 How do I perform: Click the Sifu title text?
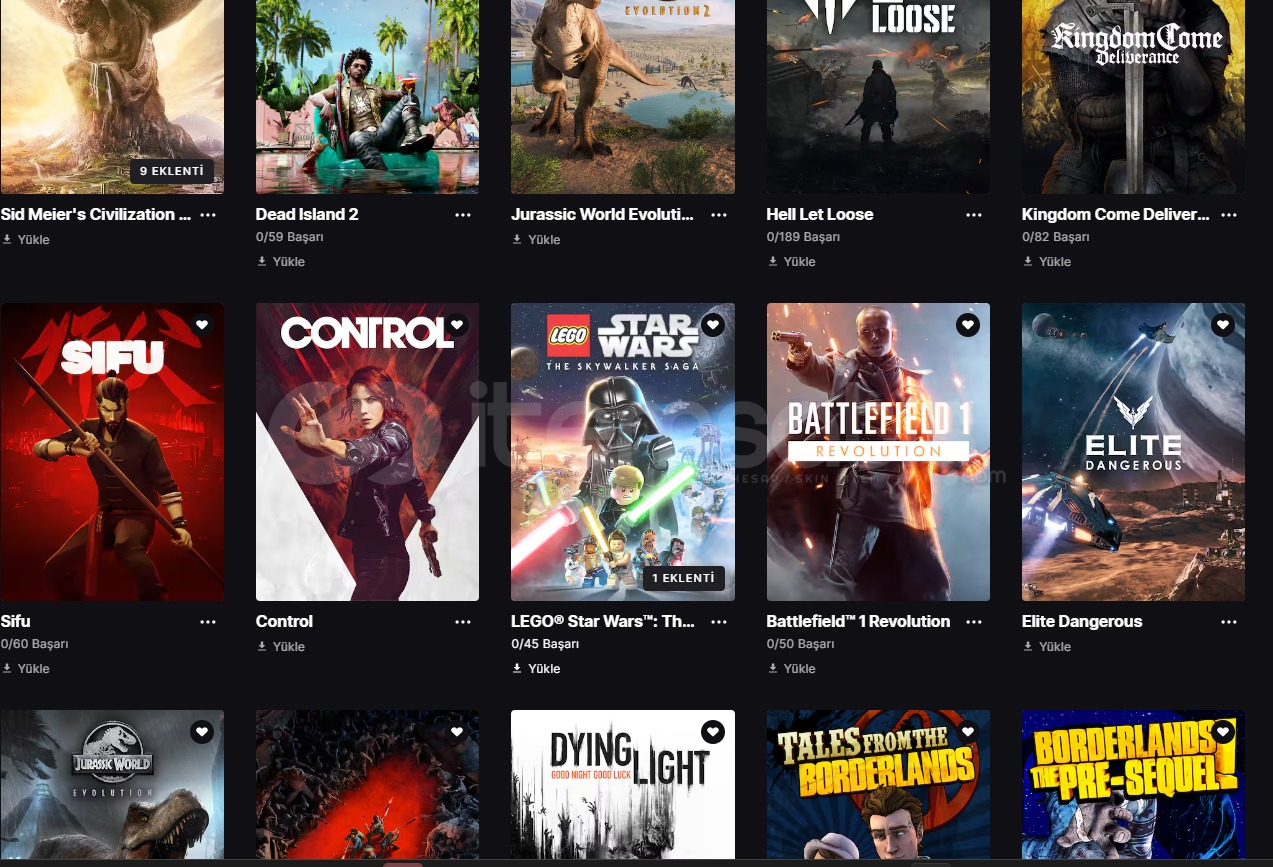(x=16, y=621)
